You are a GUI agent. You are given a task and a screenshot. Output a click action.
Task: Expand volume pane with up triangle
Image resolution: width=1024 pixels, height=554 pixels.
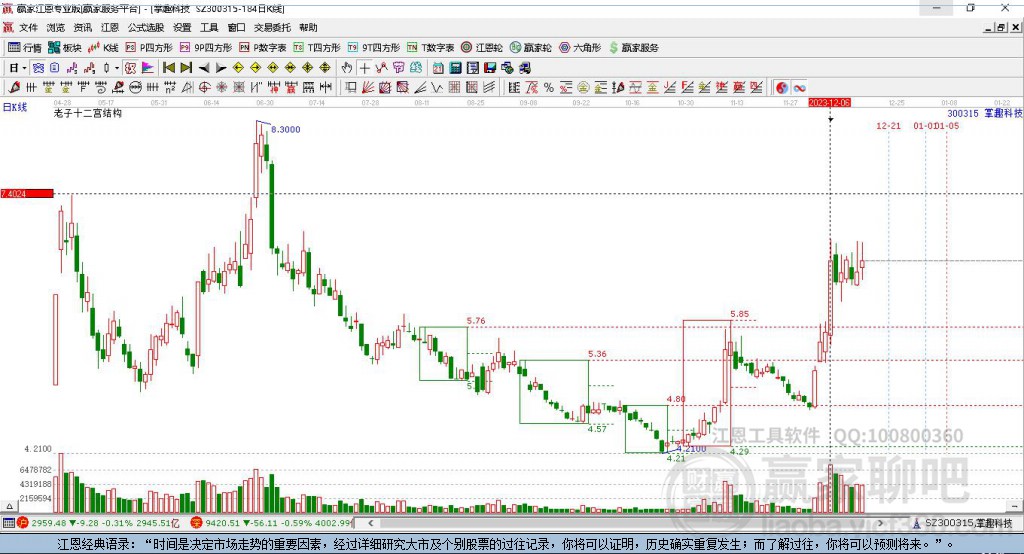[x=9, y=506]
